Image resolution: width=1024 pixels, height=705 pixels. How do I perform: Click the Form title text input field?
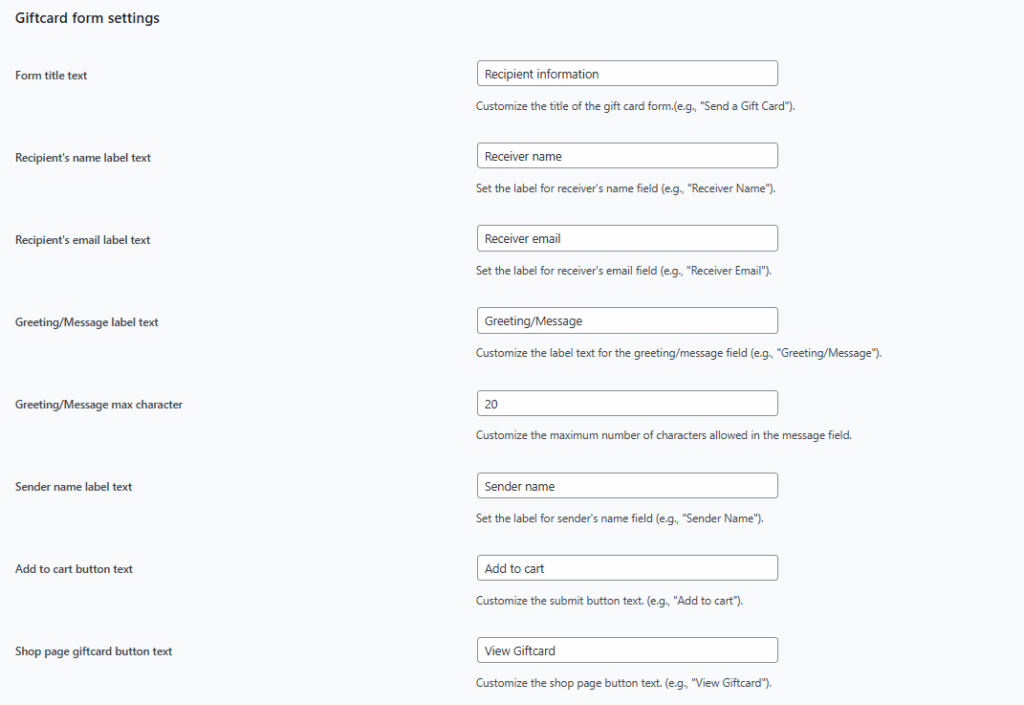[627, 74]
